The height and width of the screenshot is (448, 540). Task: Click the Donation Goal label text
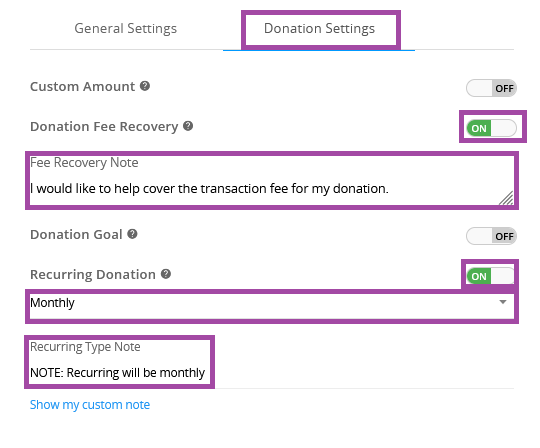[76, 235]
